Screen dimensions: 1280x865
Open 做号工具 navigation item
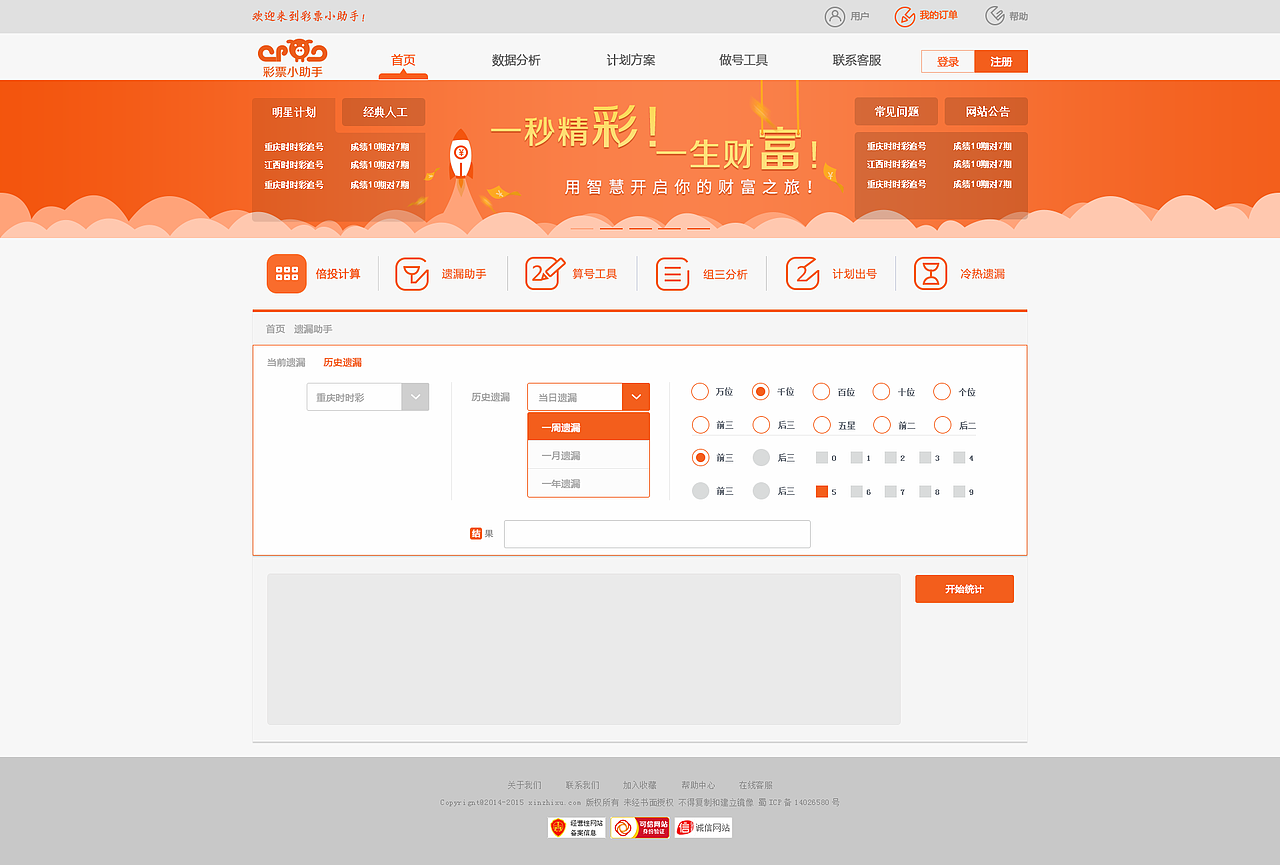744,60
